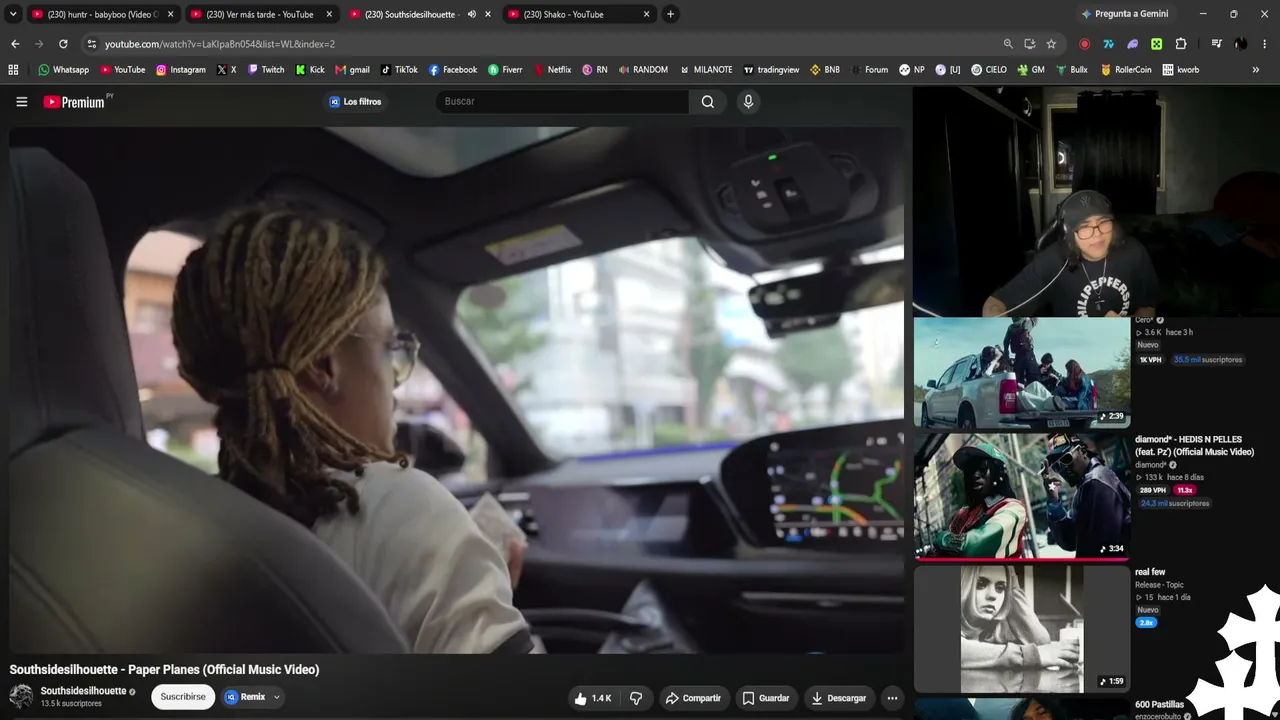Open the Twitch bookmark
1280x720 pixels.
click(266, 70)
